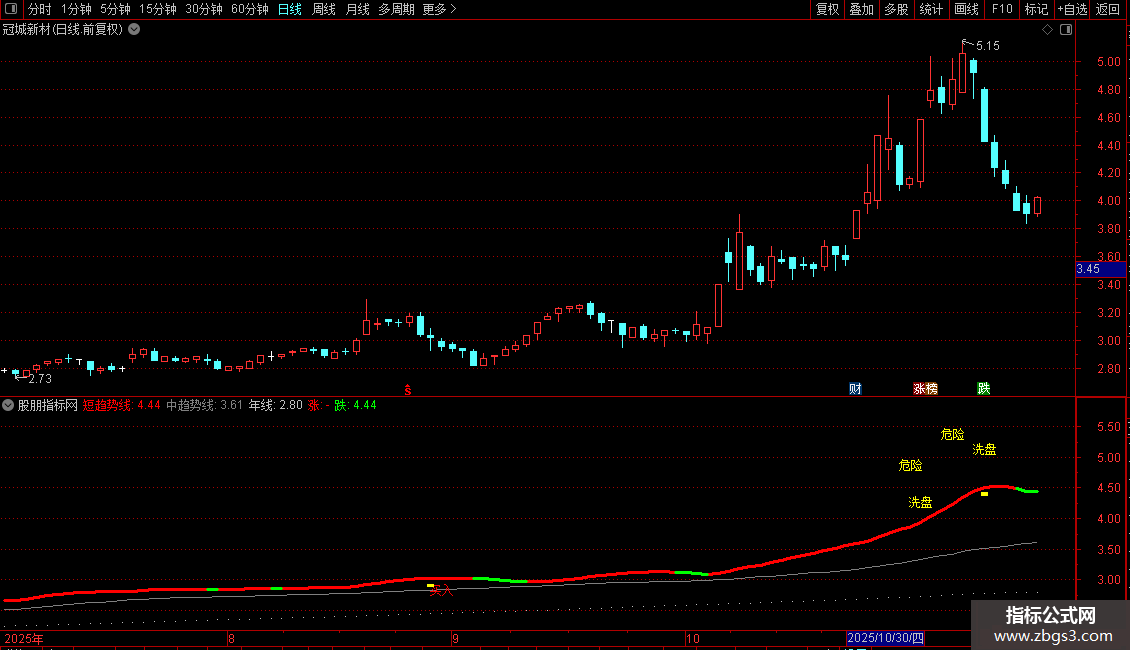This screenshot has width=1130, height=650.
Task: Click the diamond icon in chart header
Action: click(1047, 30)
